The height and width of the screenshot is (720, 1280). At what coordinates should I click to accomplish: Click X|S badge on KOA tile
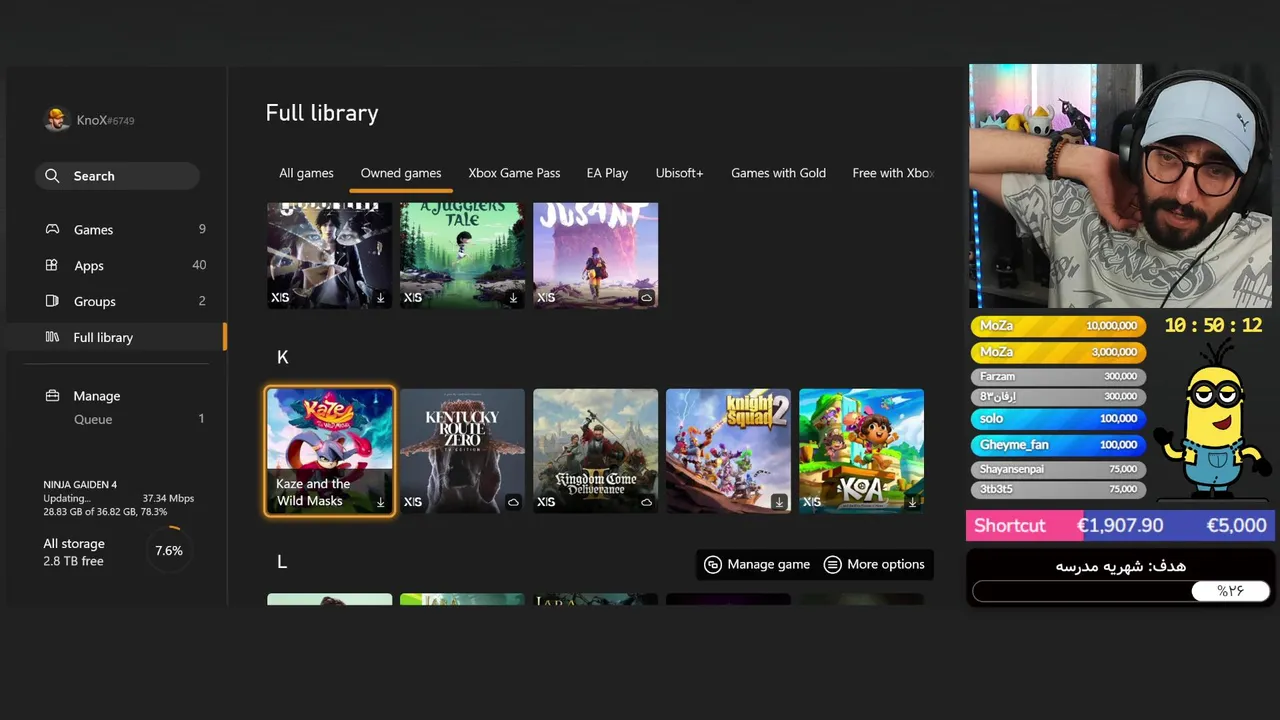[812, 502]
